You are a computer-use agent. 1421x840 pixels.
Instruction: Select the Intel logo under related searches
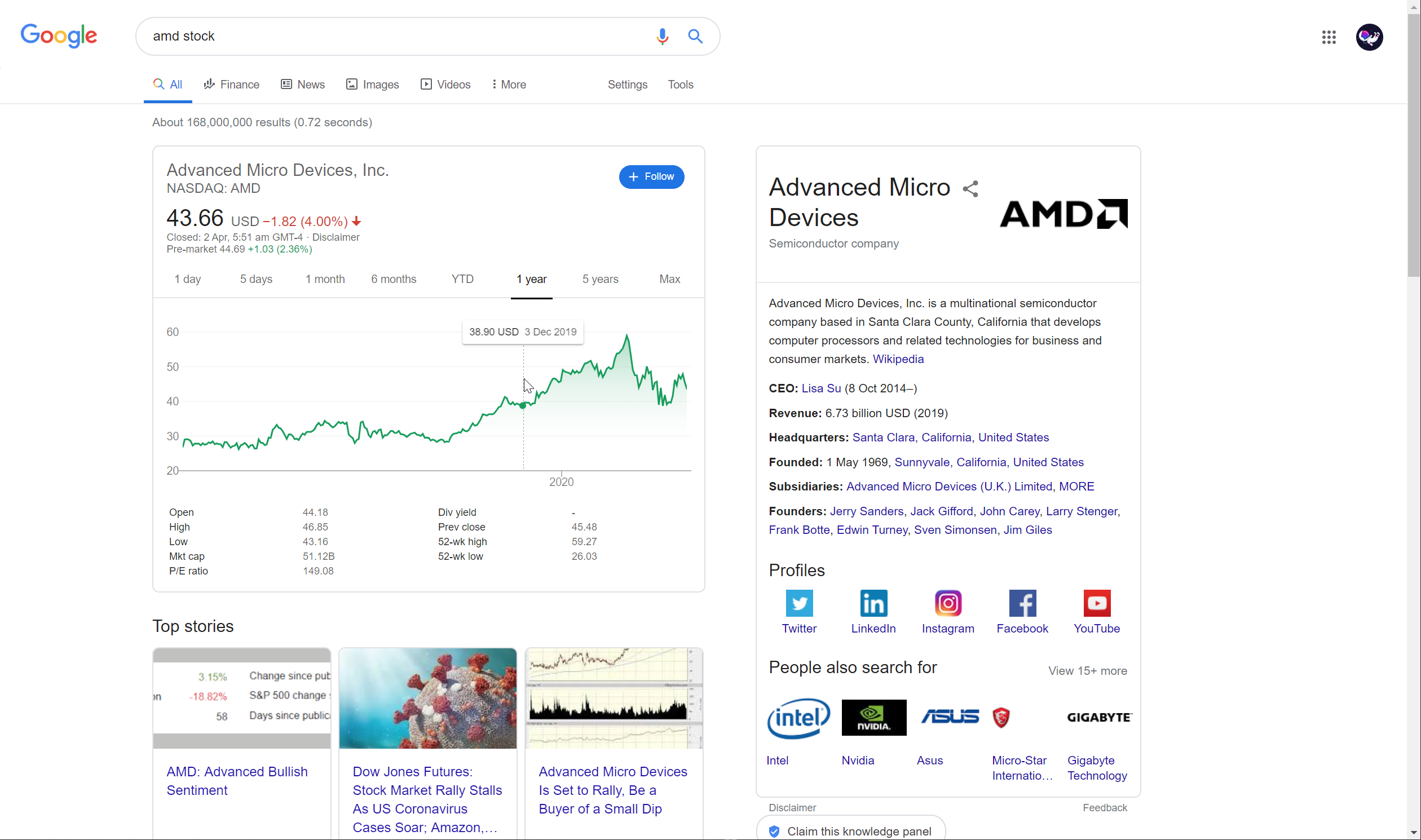click(x=798, y=718)
